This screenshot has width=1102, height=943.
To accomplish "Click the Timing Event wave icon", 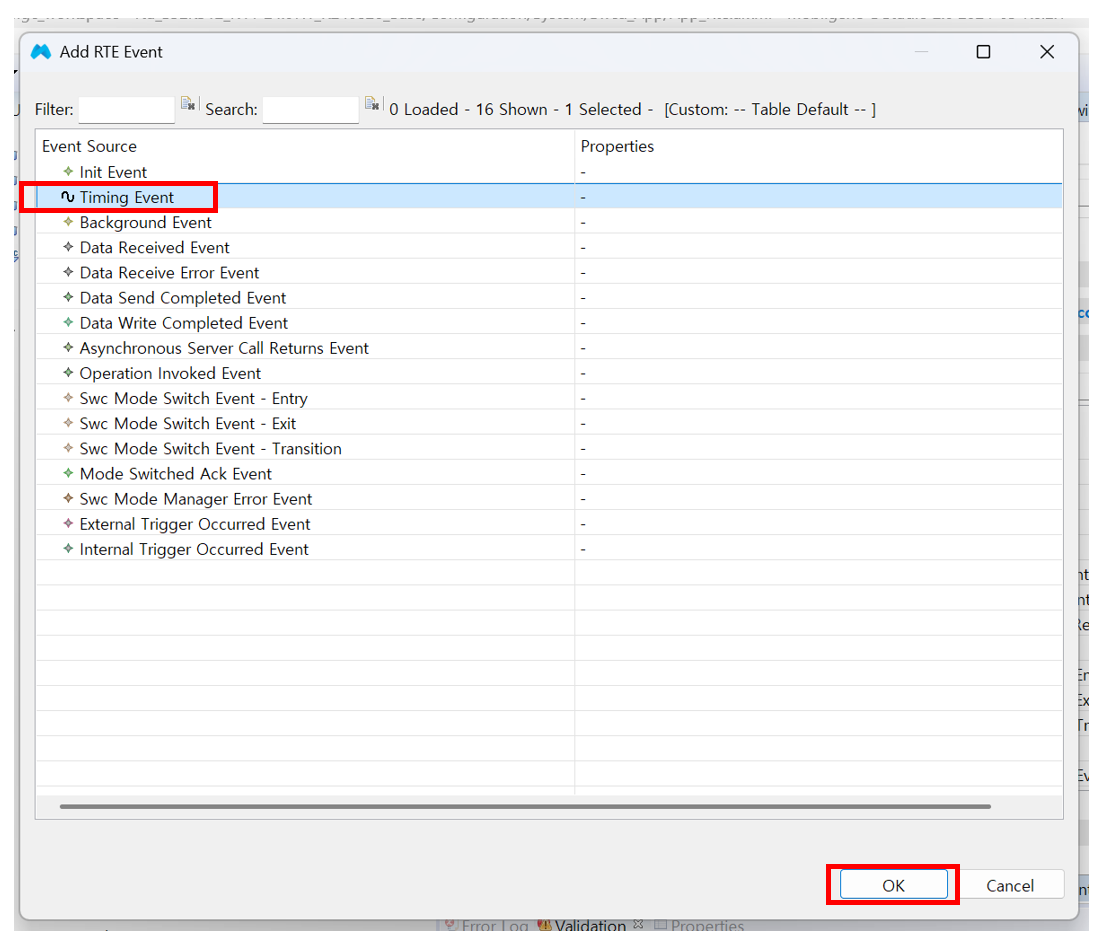I will (x=68, y=197).
